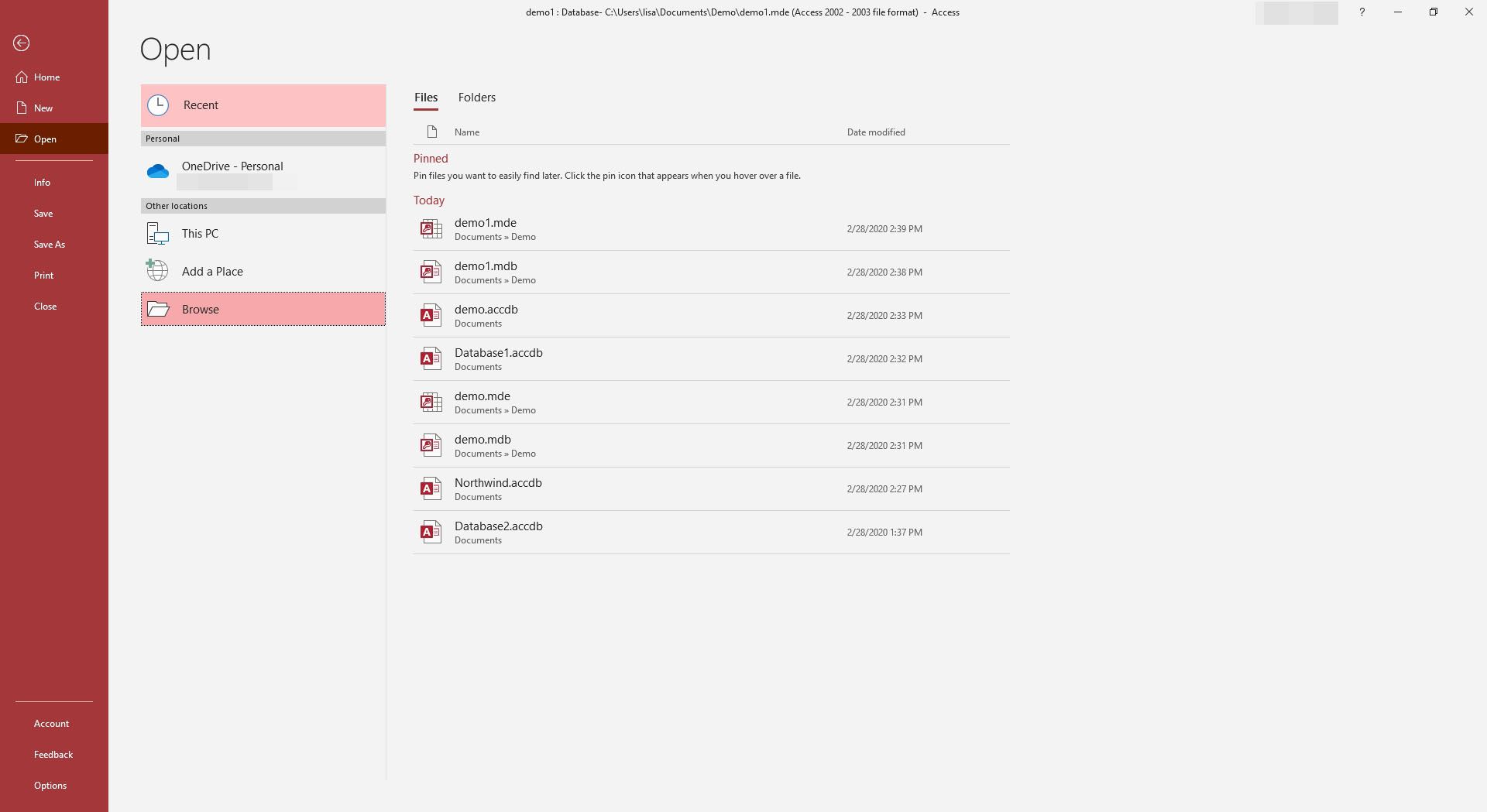Open the demo.mde recent file
The width and height of the screenshot is (1487, 812).
click(711, 403)
